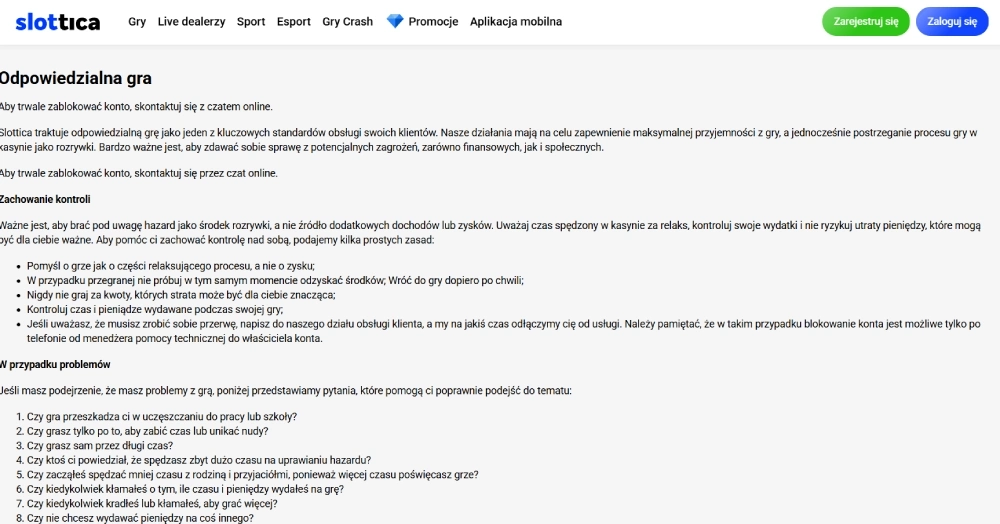This screenshot has width=1000, height=524.
Task: Open Gry Crash from the top navigation
Action: 348,22
